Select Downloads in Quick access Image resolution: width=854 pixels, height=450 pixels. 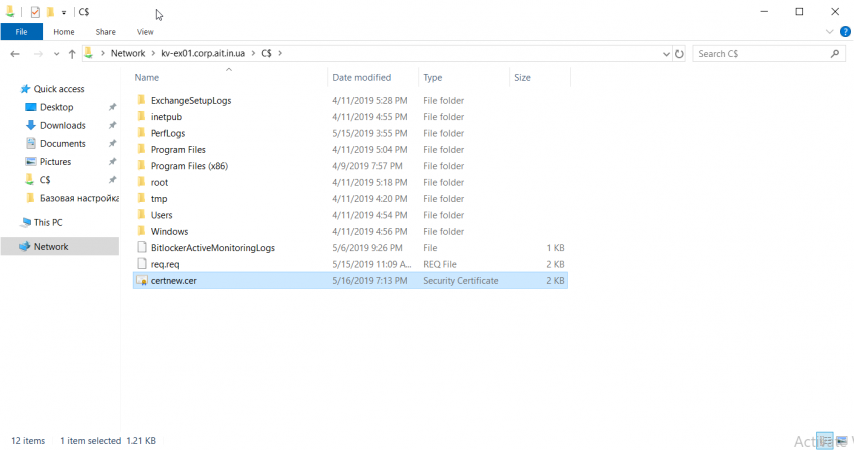pos(62,126)
